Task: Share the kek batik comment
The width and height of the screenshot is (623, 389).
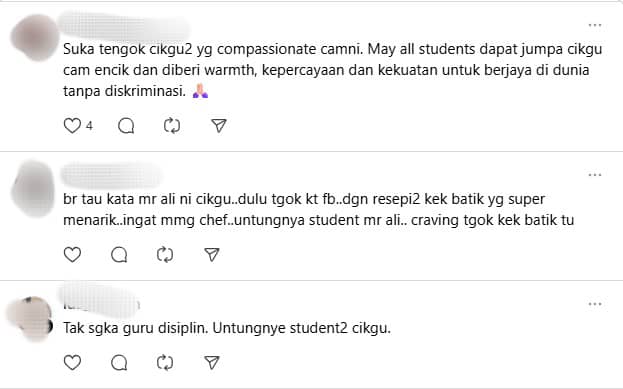Action: point(212,254)
